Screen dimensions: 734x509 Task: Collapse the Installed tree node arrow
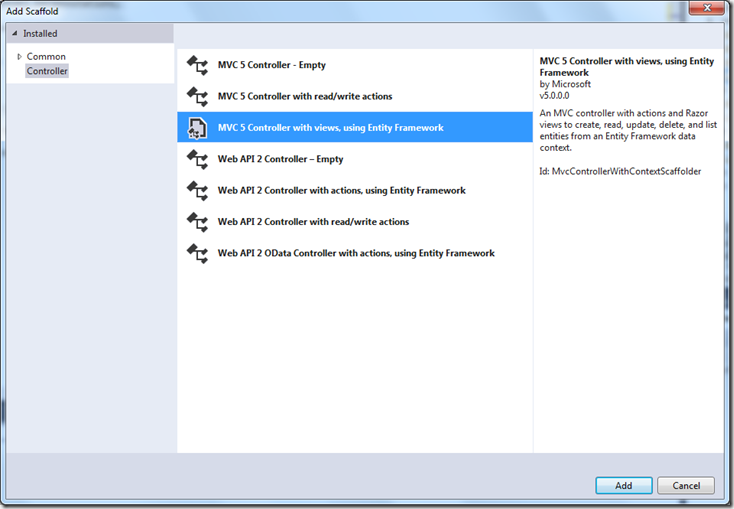pos(15,33)
